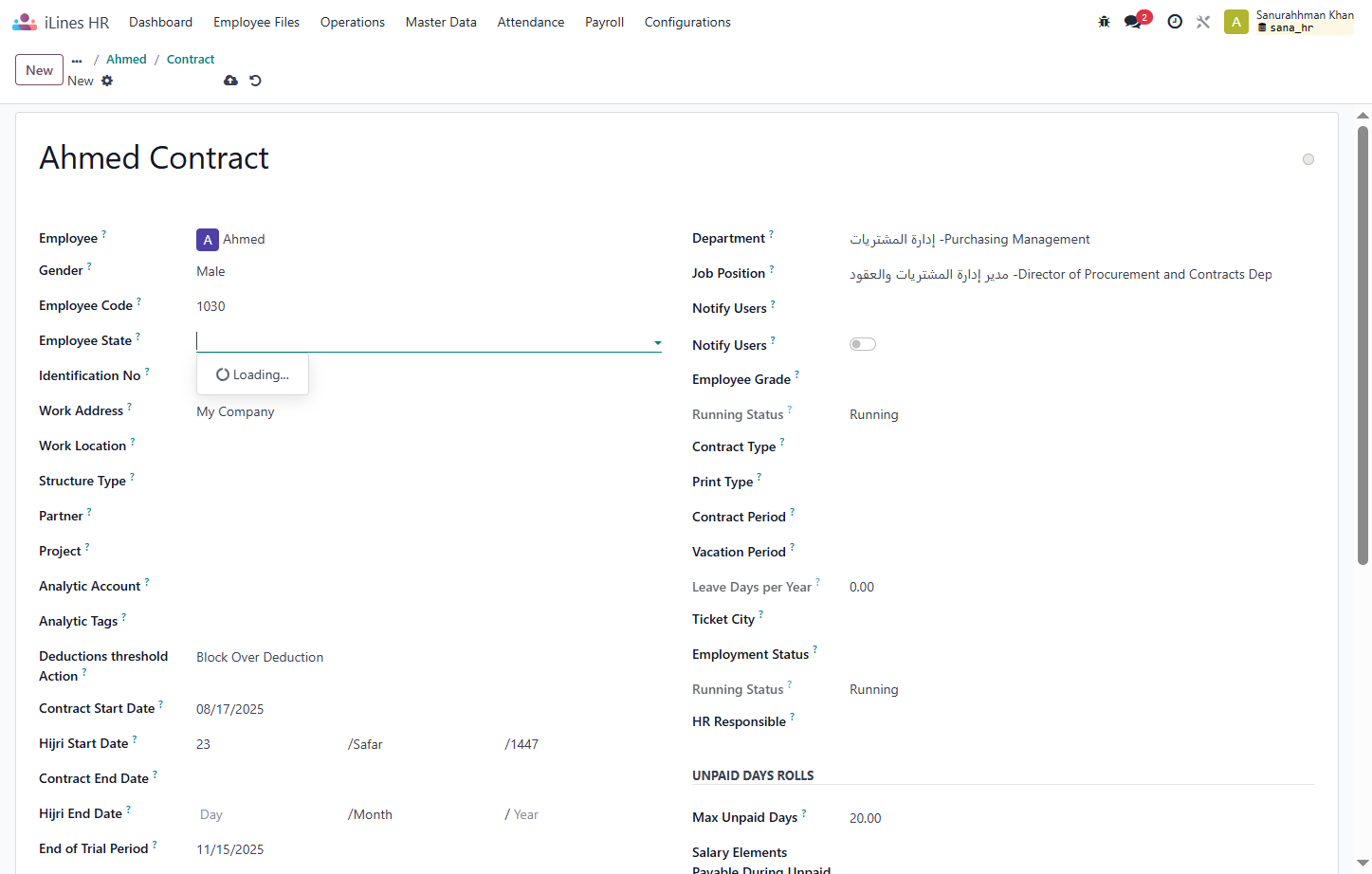Open the developer tools wrench icon
Viewport: 1372px width, 874px height.
pos(1203,22)
